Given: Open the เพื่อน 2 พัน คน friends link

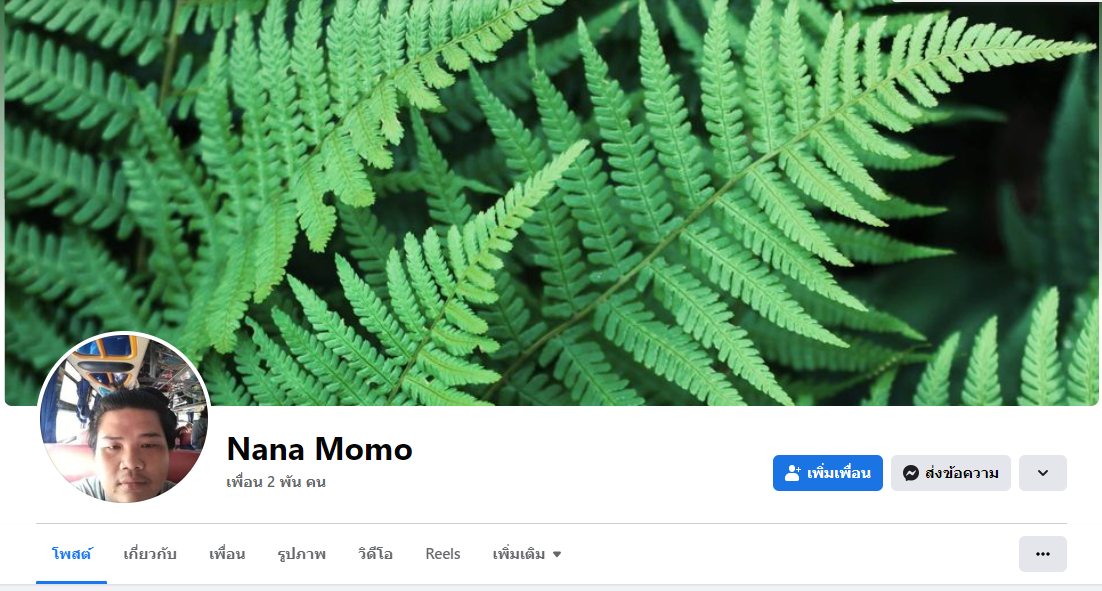Looking at the screenshot, I should tap(276, 482).
